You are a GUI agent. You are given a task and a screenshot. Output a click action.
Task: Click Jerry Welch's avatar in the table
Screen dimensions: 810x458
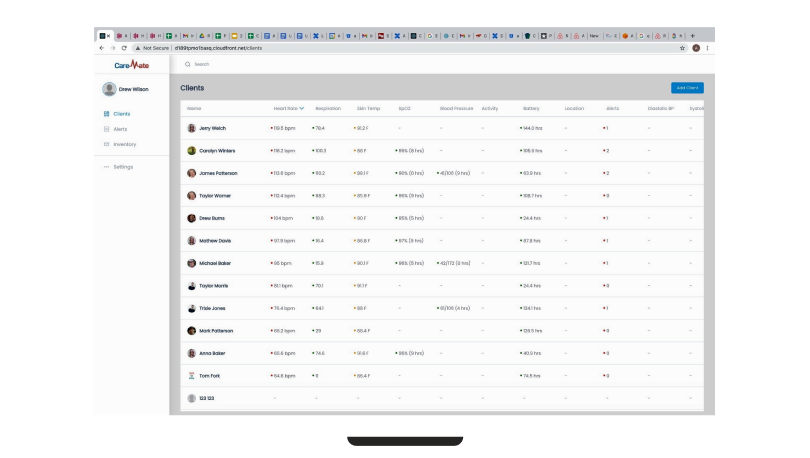click(191, 128)
